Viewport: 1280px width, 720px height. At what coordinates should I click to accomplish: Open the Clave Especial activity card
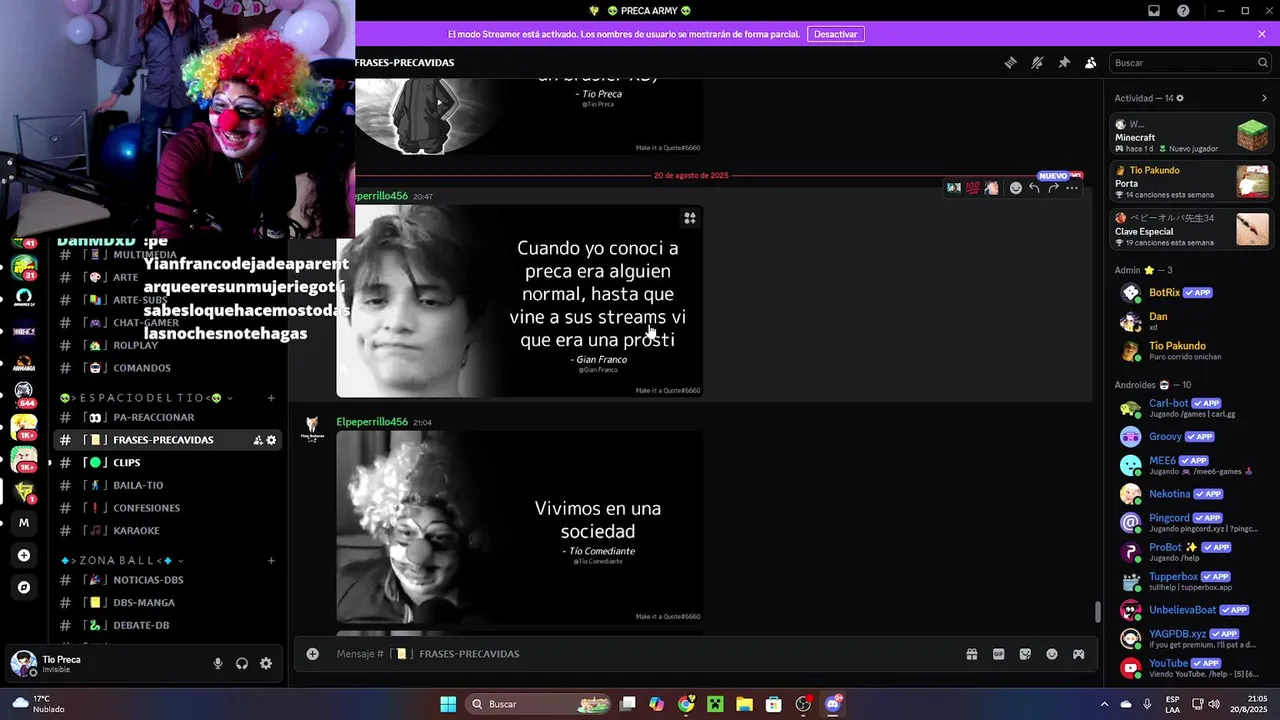pos(1192,230)
